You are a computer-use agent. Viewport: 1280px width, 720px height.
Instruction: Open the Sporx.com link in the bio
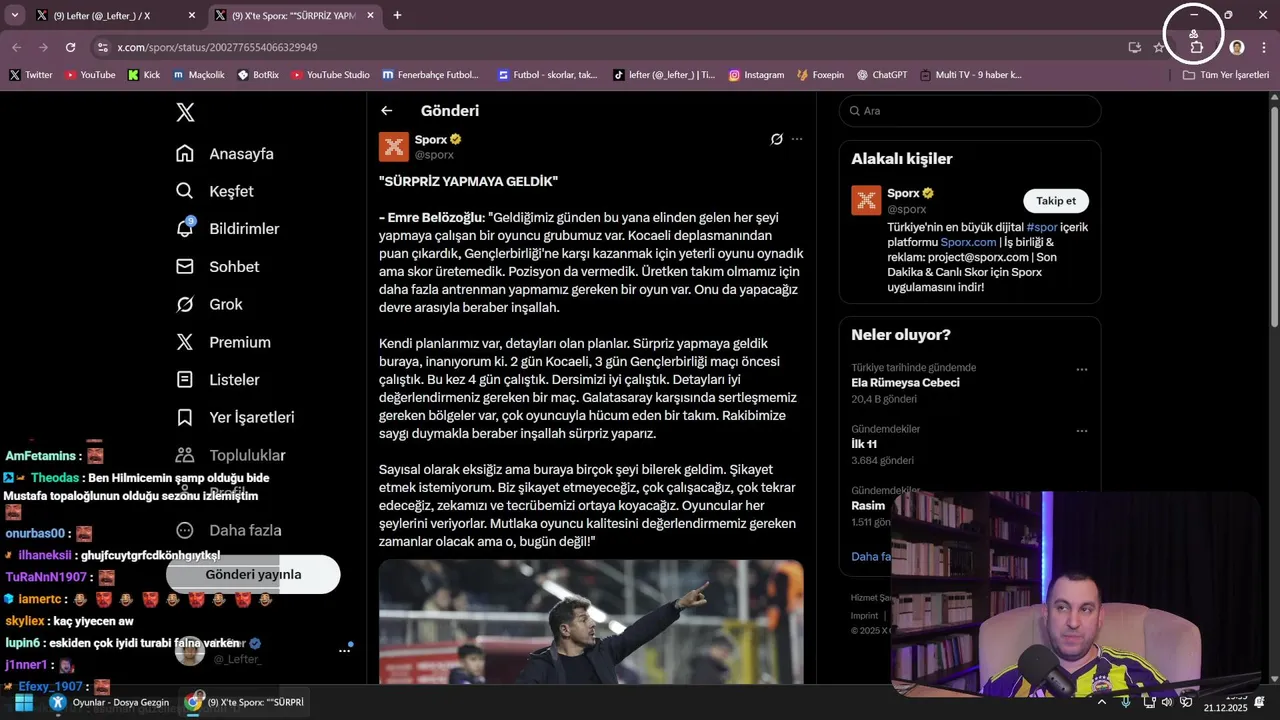[x=968, y=242]
